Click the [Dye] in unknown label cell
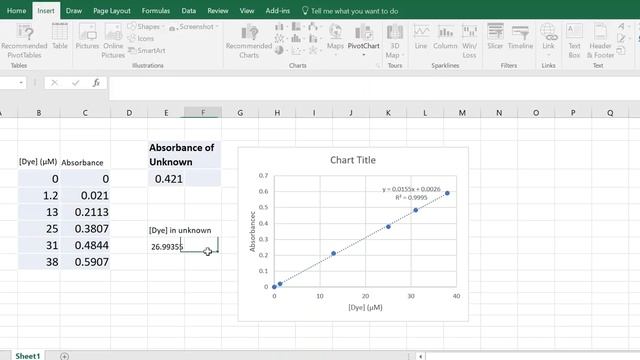Viewport: 640px width, 360px height. coord(180,230)
